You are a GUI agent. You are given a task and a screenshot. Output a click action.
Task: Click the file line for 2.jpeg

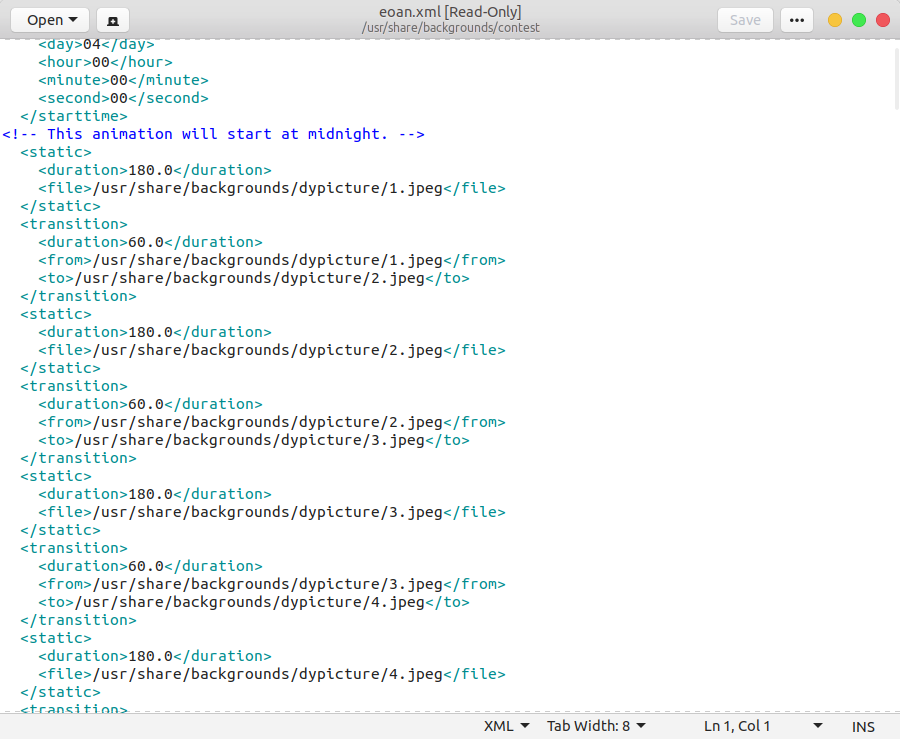272,350
